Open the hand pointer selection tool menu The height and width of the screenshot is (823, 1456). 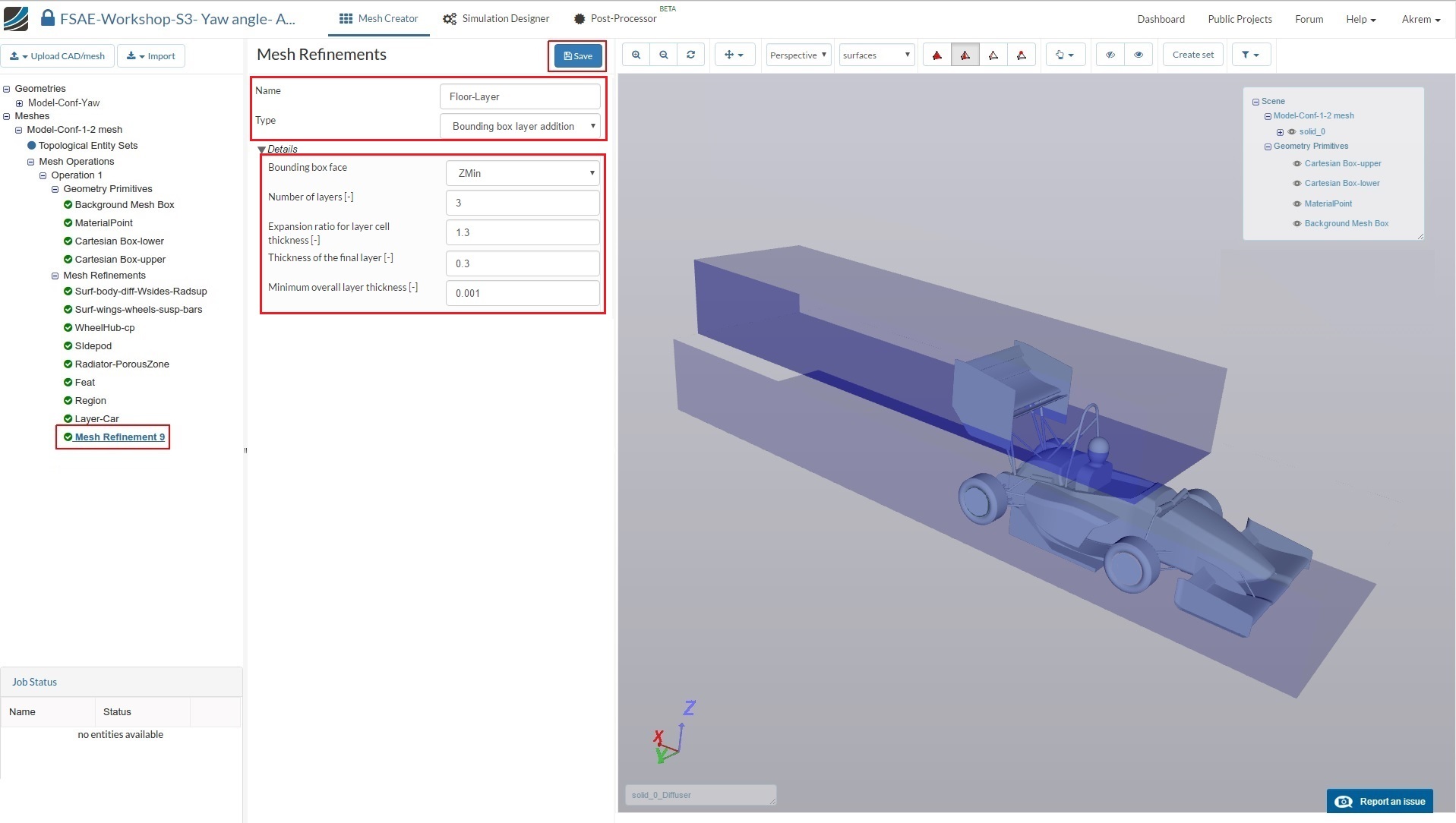tap(1064, 55)
